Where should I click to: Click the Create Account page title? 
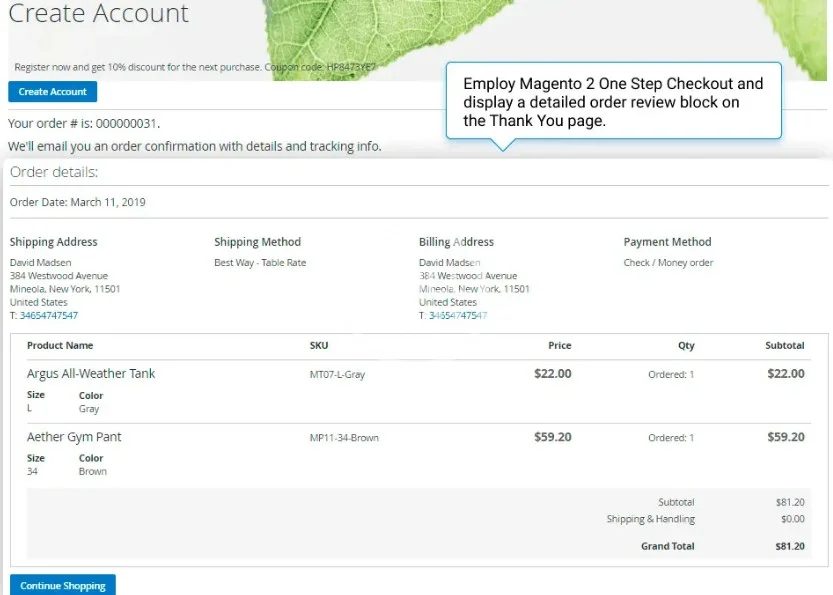pyautogui.click(x=98, y=14)
